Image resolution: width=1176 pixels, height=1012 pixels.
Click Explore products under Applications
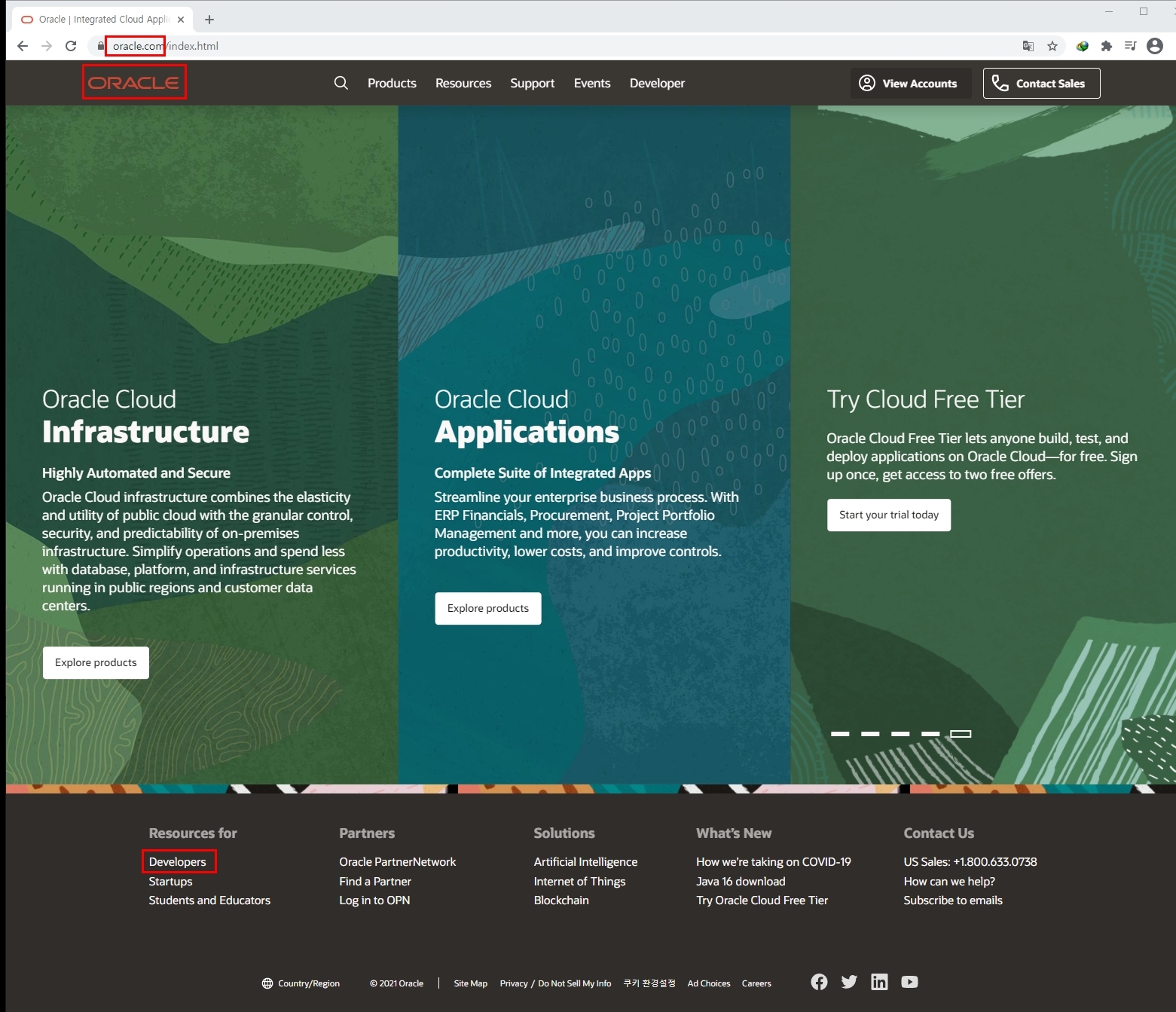point(488,608)
